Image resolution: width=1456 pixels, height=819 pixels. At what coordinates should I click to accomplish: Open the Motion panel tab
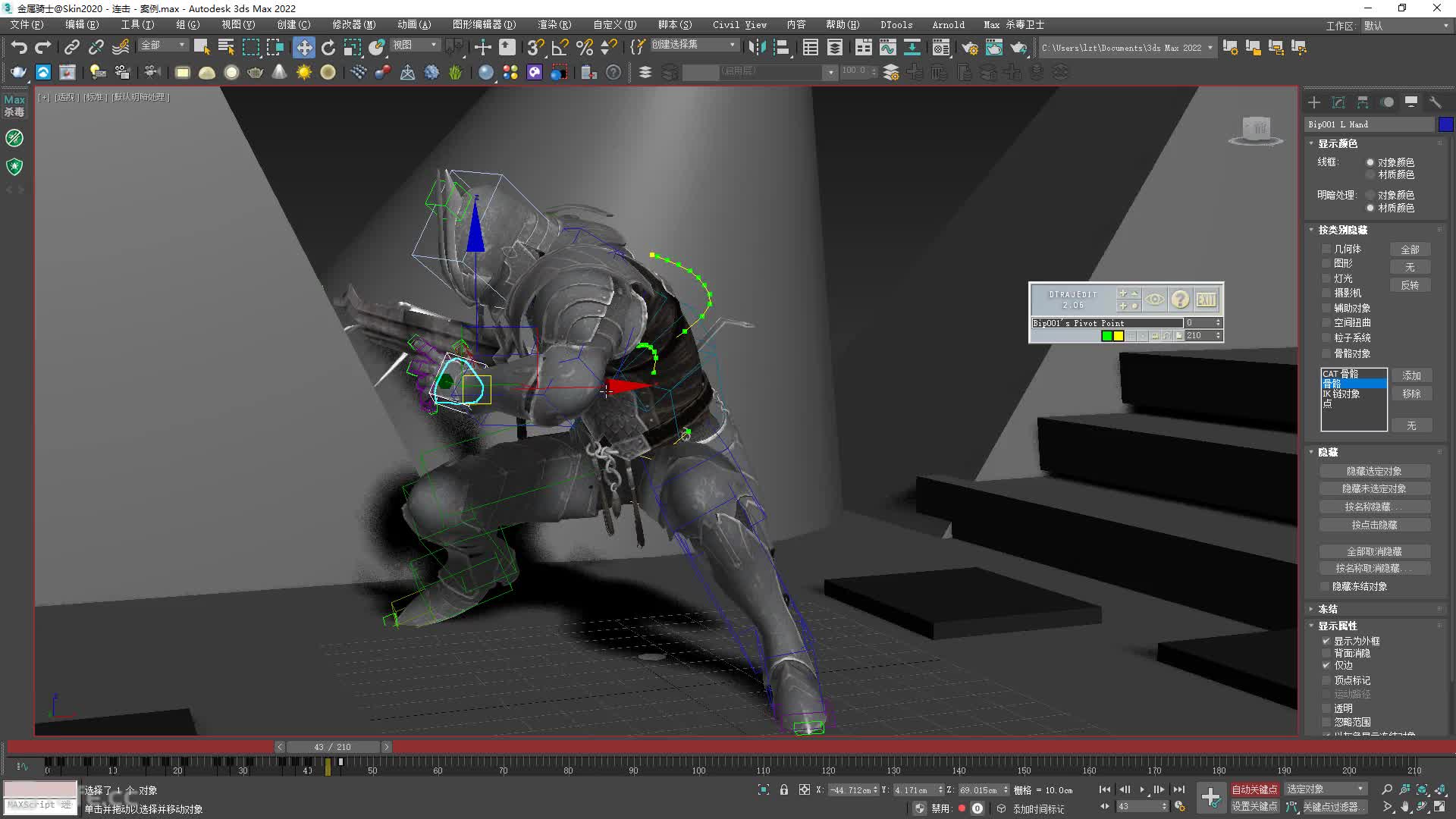1387,102
